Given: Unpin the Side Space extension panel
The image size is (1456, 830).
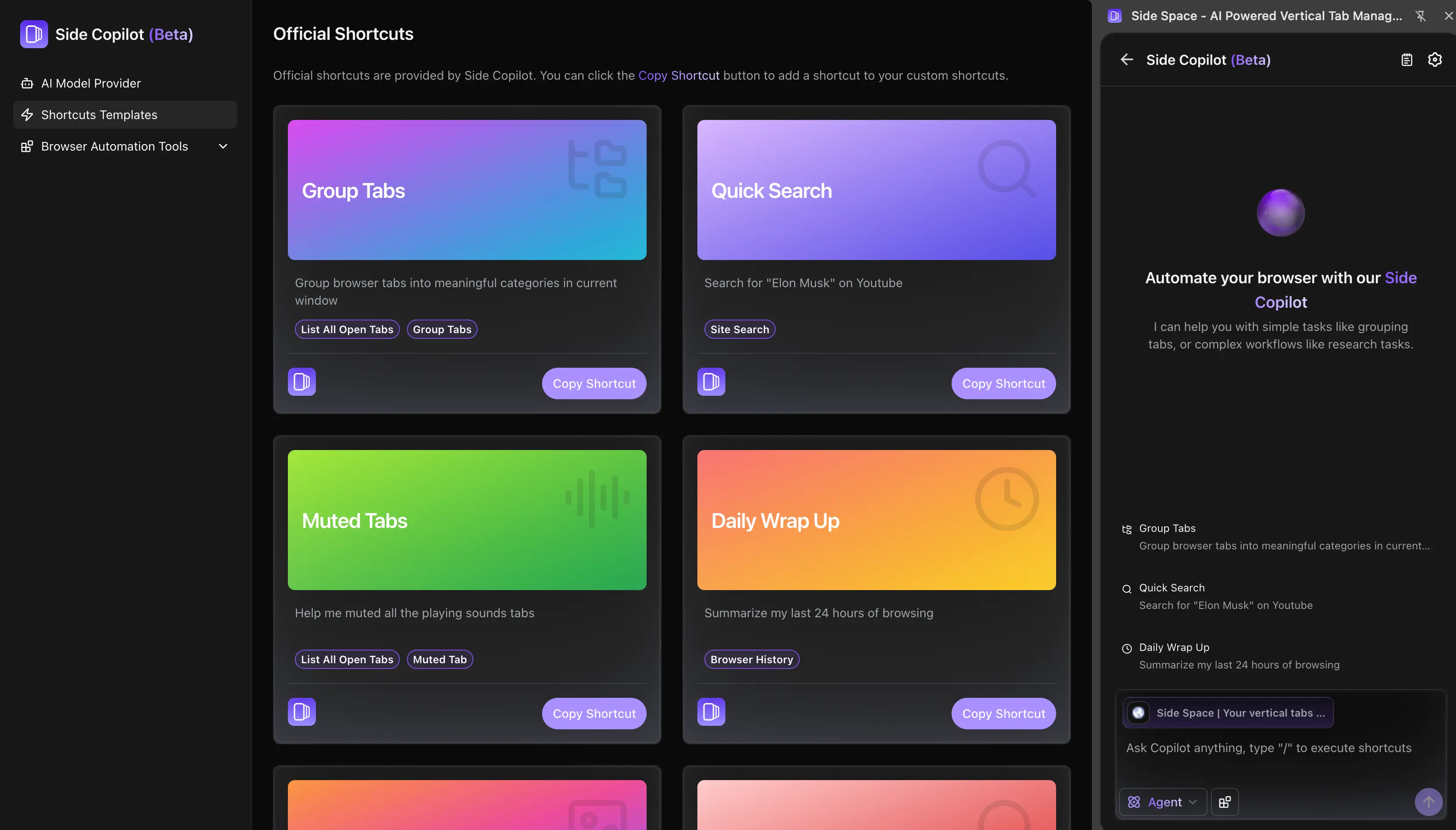Looking at the screenshot, I should point(1421,16).
